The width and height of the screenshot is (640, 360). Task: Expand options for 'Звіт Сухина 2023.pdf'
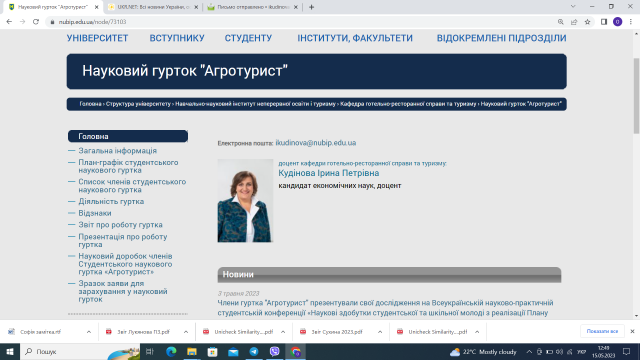380,332
